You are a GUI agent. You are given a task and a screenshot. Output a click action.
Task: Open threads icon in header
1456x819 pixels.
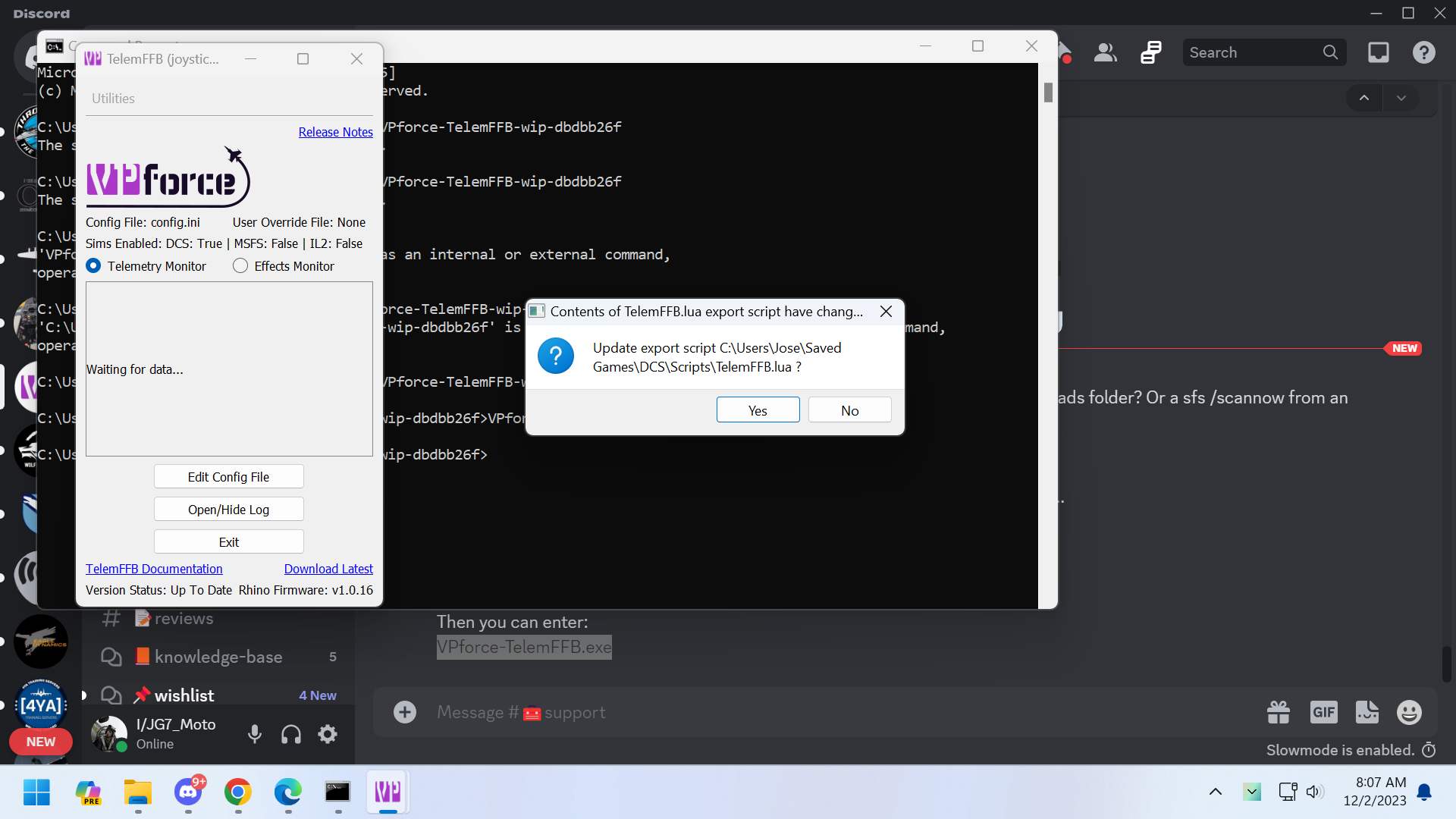1150,52
